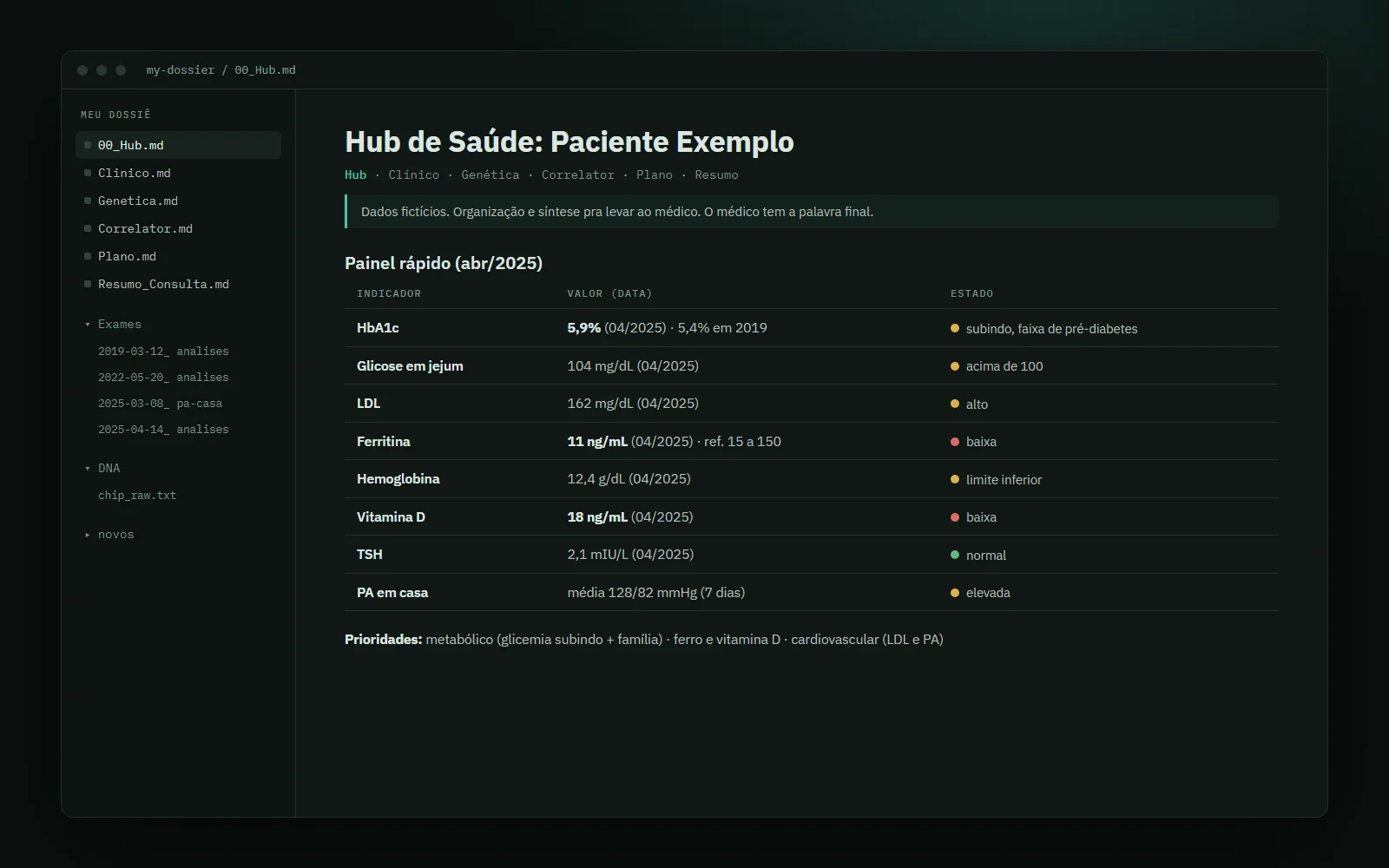Open 2025-03-08_ pa-casa exam

coord(160,403)
